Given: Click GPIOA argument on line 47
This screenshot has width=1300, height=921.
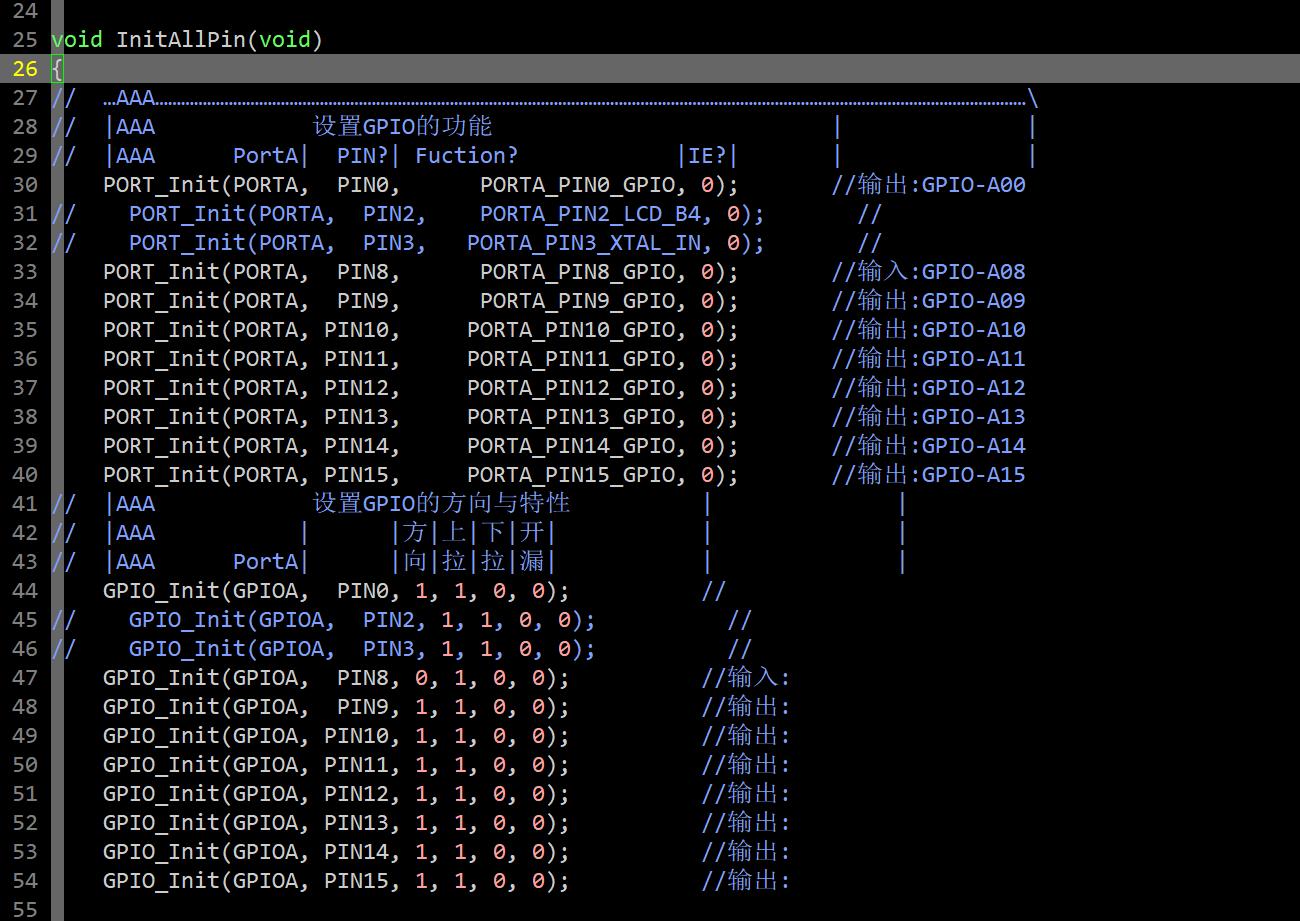Looking at the screenshot, I should click(x=266, y=678).
